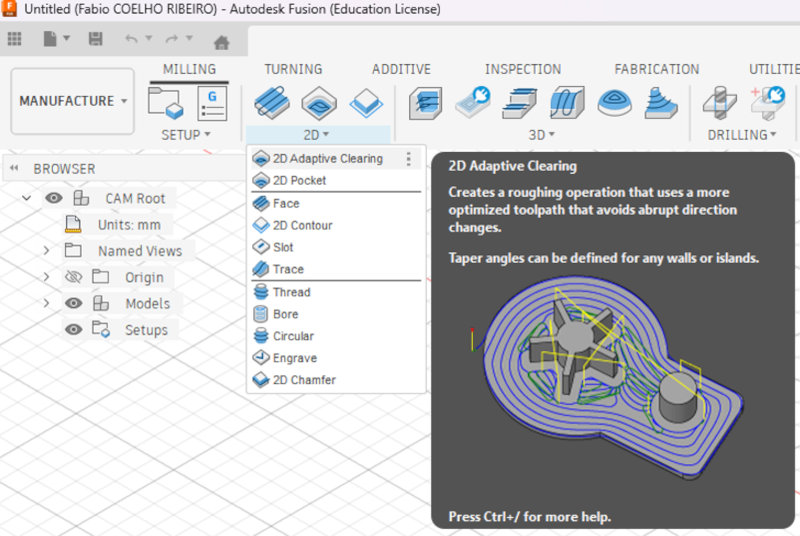The width and height of the screenshot is (800, 536).
Task: Click the NC Program G-code icon
Action: (x=212, y=103)
